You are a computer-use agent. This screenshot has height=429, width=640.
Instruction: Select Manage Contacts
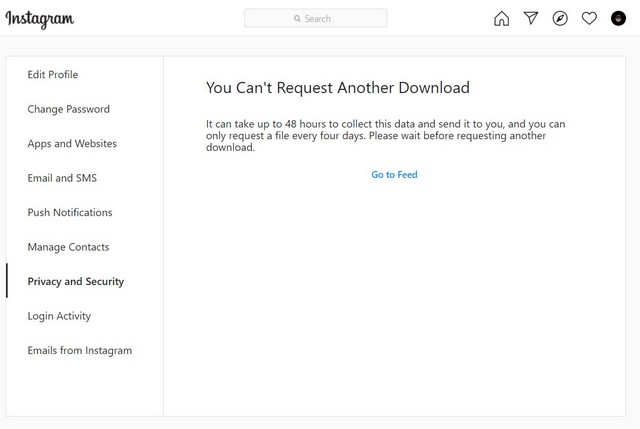(x=68, y=247)
